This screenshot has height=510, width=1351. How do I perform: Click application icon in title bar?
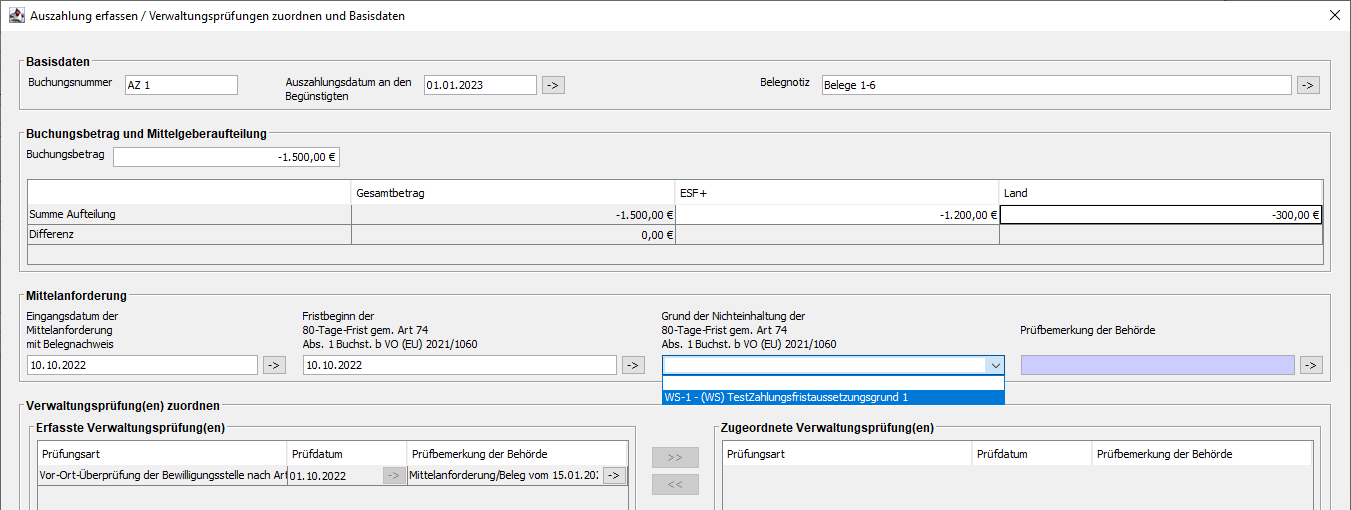tap(15, 16)
